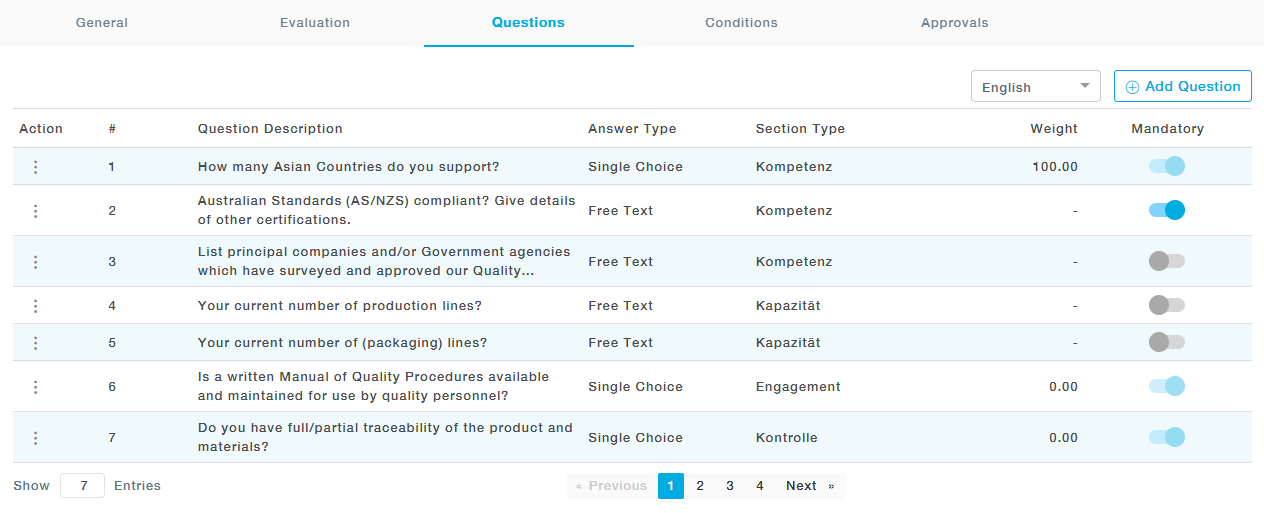Open the English language dropdown

(1035, 87)
